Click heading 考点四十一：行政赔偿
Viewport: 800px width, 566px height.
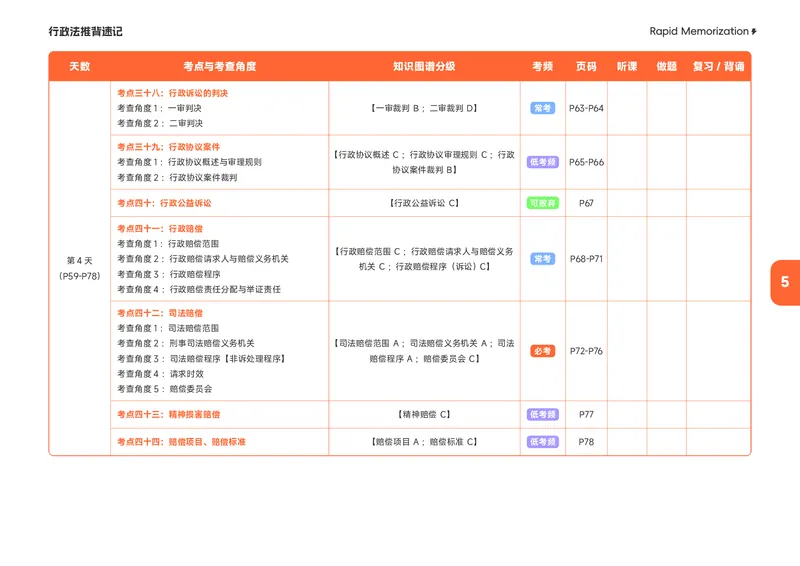160,229
